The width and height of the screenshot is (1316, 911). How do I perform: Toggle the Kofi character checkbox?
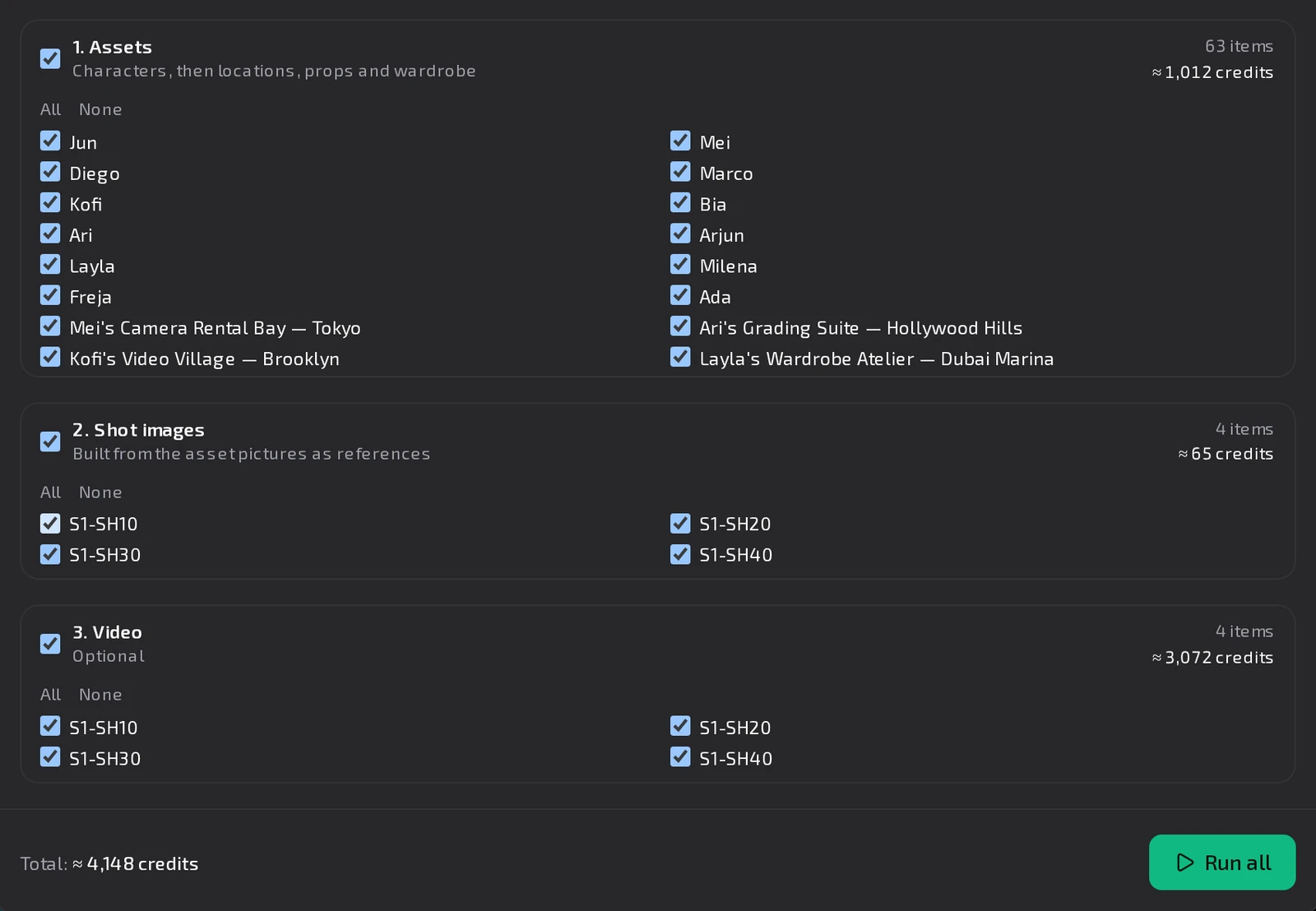[x=50, y=203]
